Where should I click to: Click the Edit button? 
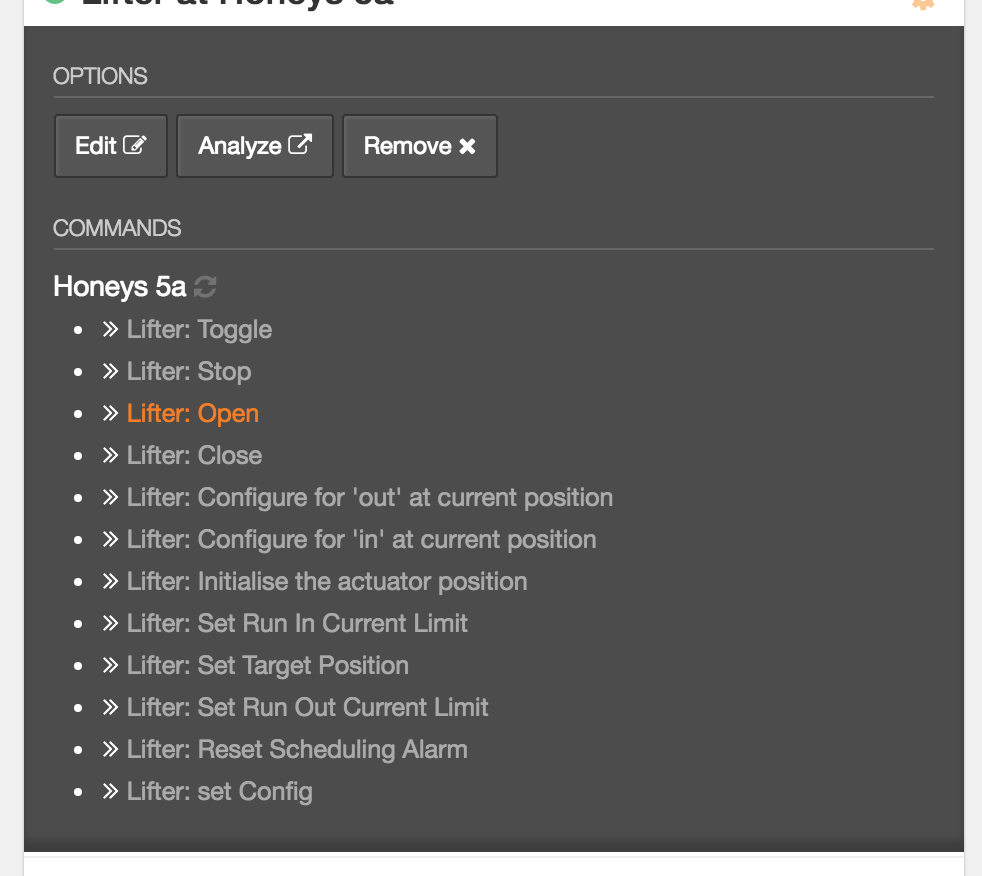tap(110, 146)
